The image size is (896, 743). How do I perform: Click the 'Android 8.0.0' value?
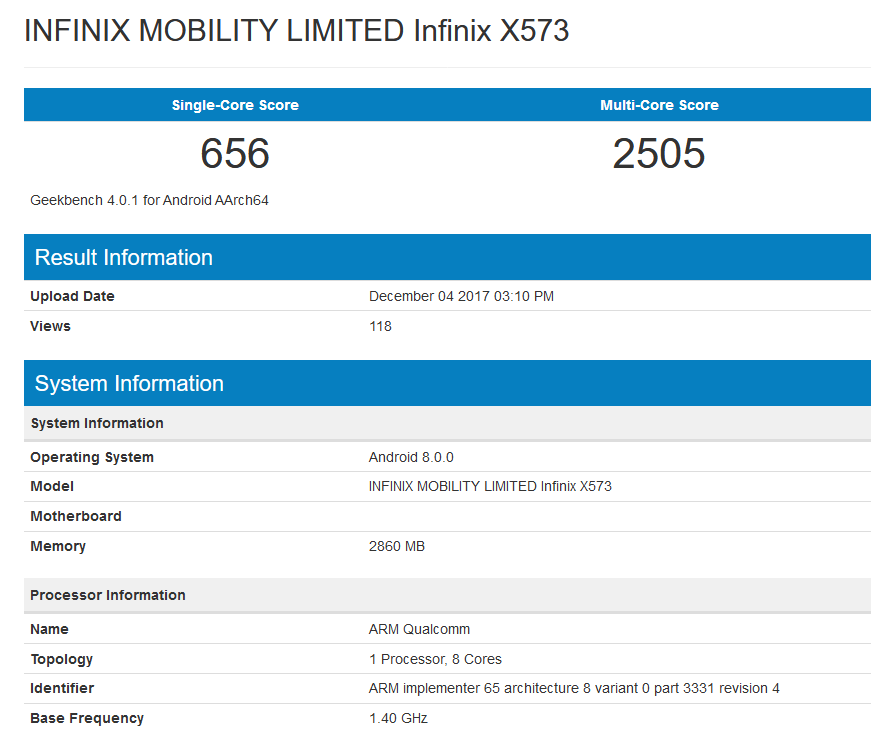[411, 457]
